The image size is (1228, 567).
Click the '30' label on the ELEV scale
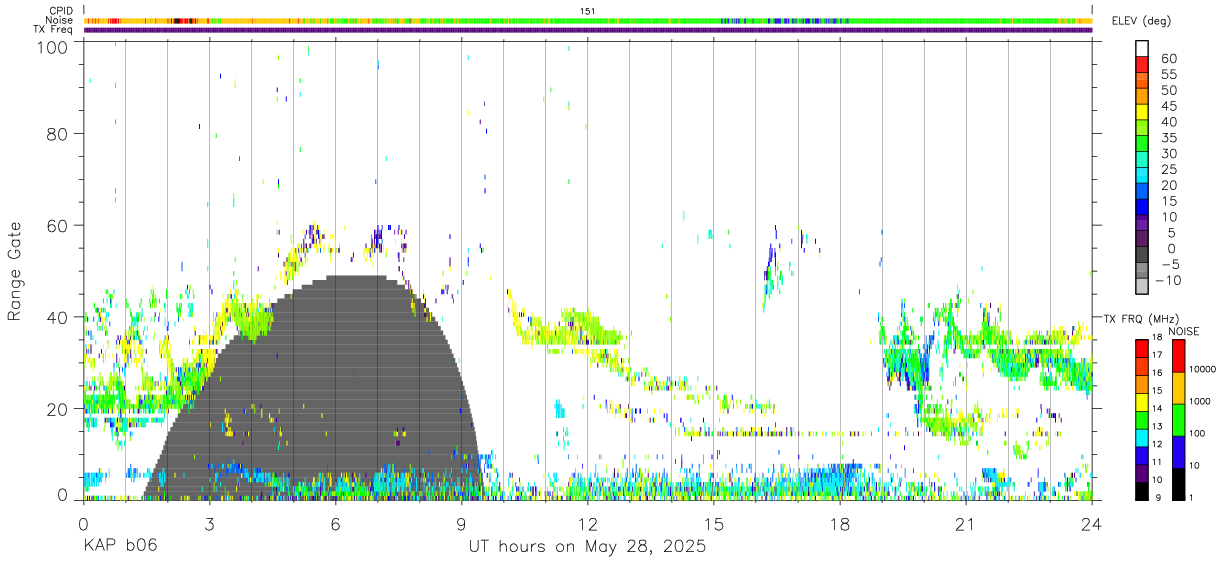(x=1168, y=153)
